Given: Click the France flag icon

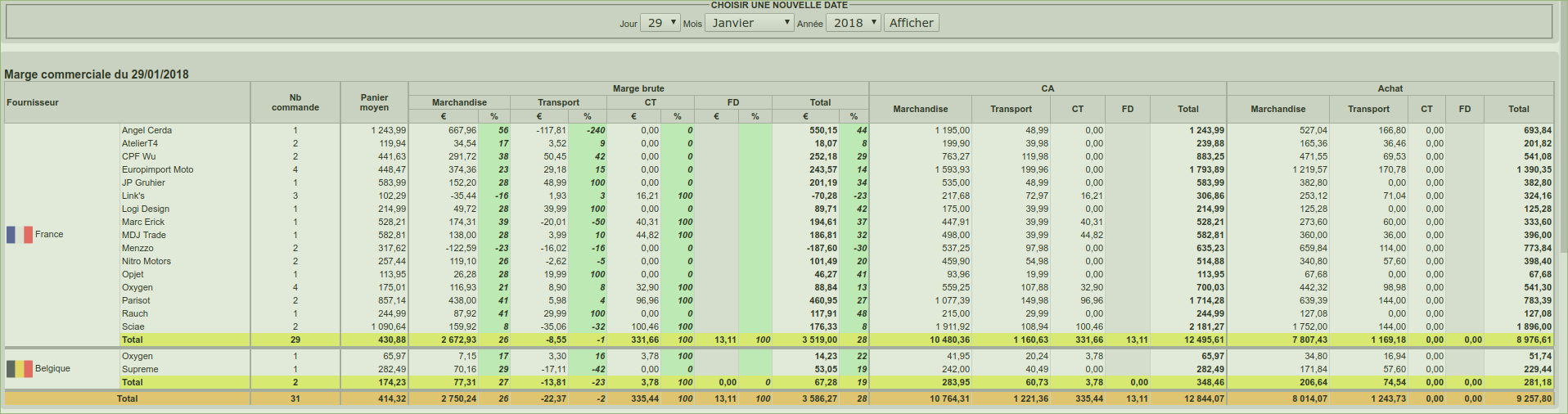Looking at the screenshot, I should (x=20, y=235).
